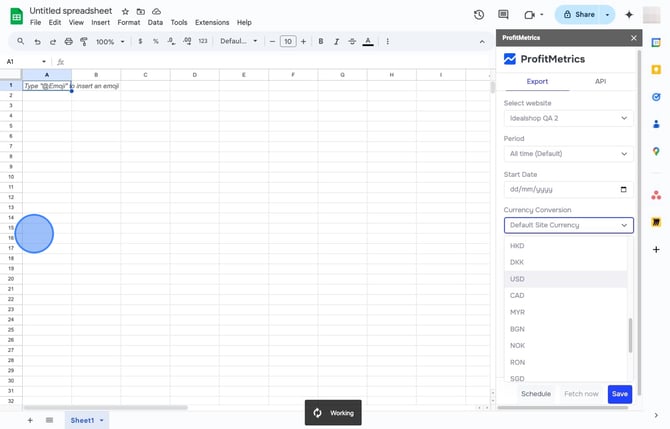Open more number formats 123

pyautogui.click(x=203, y=41)
